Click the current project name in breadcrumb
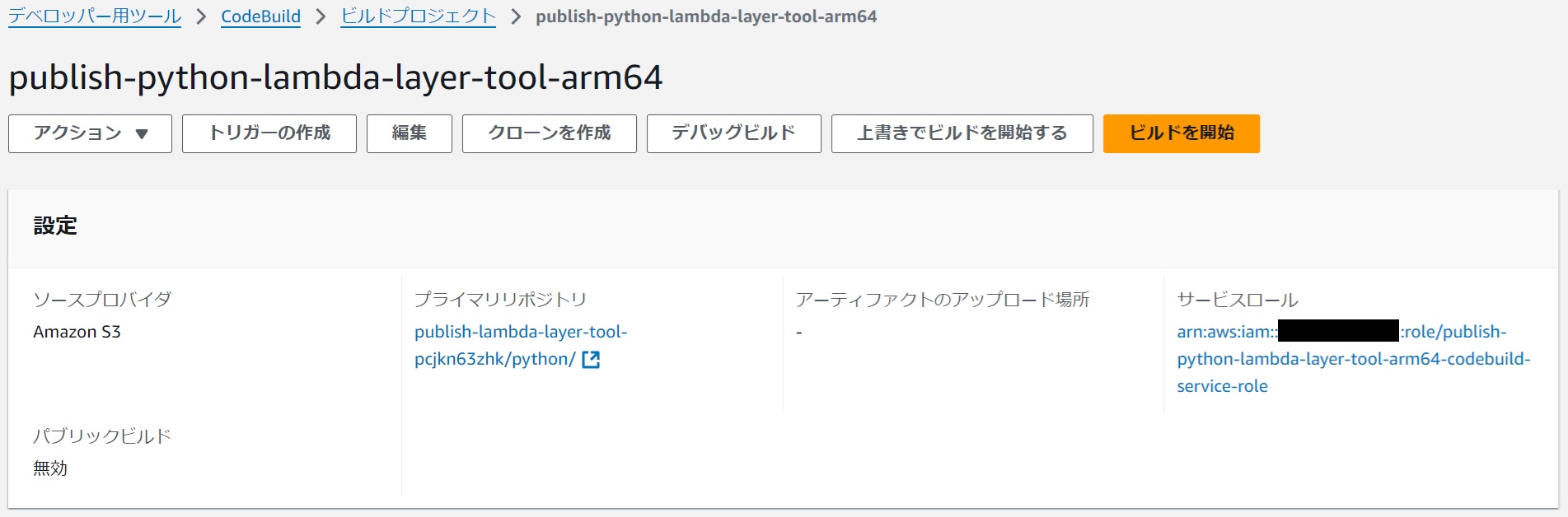 coord(706,16)
